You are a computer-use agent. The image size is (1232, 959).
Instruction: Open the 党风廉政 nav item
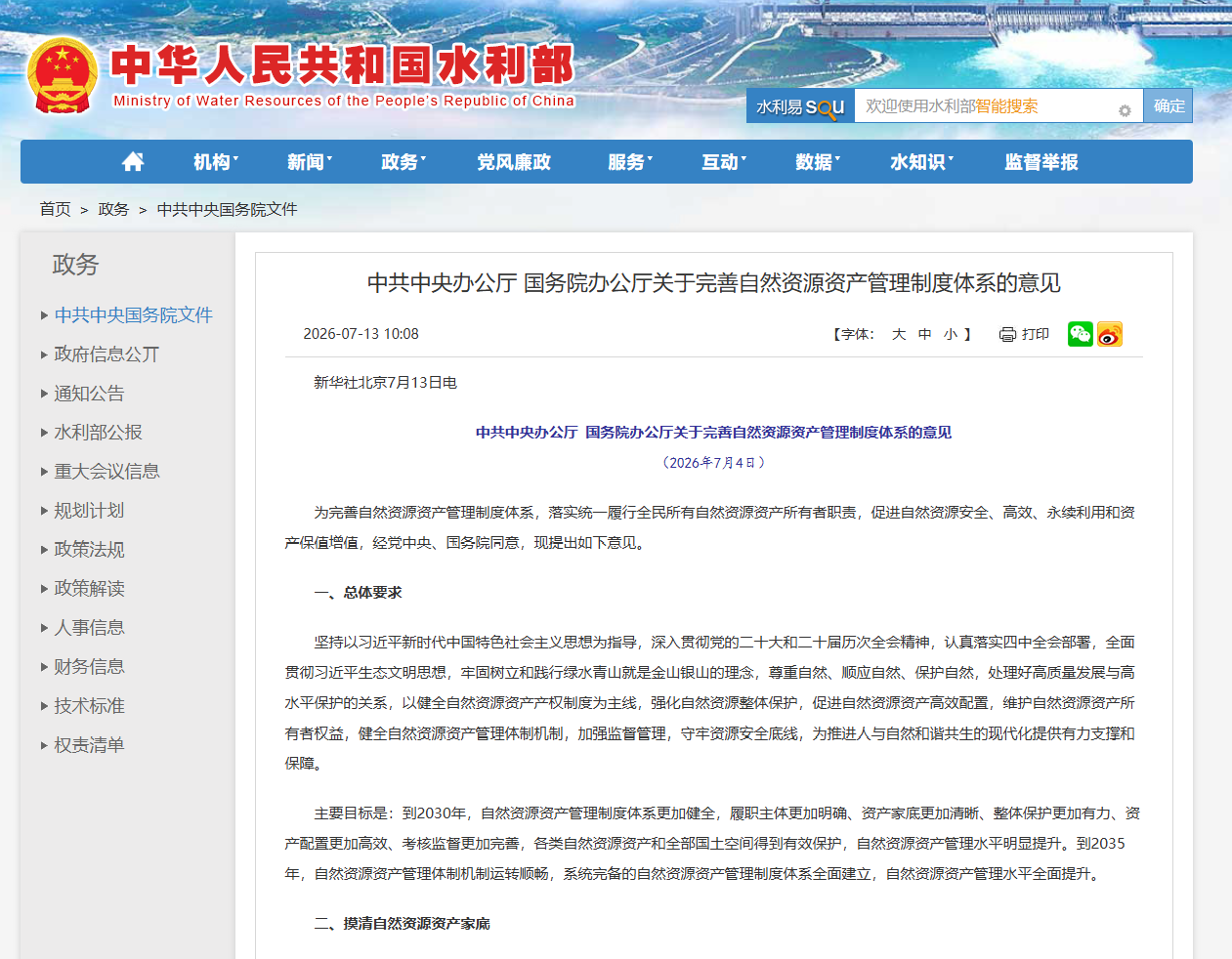point(514,162)
